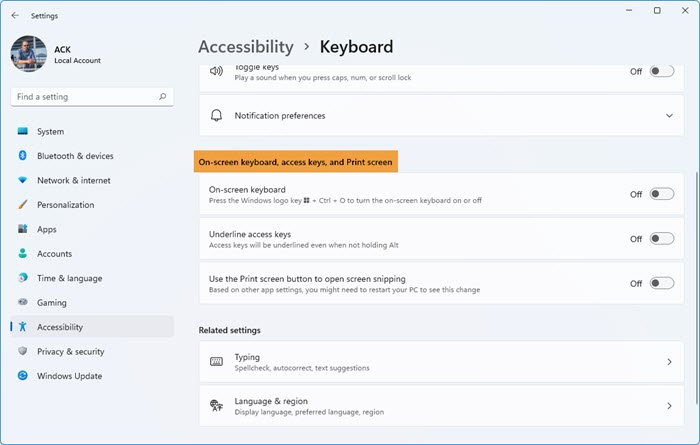Click the Privacy & security shield icon

tap(22, 352)
